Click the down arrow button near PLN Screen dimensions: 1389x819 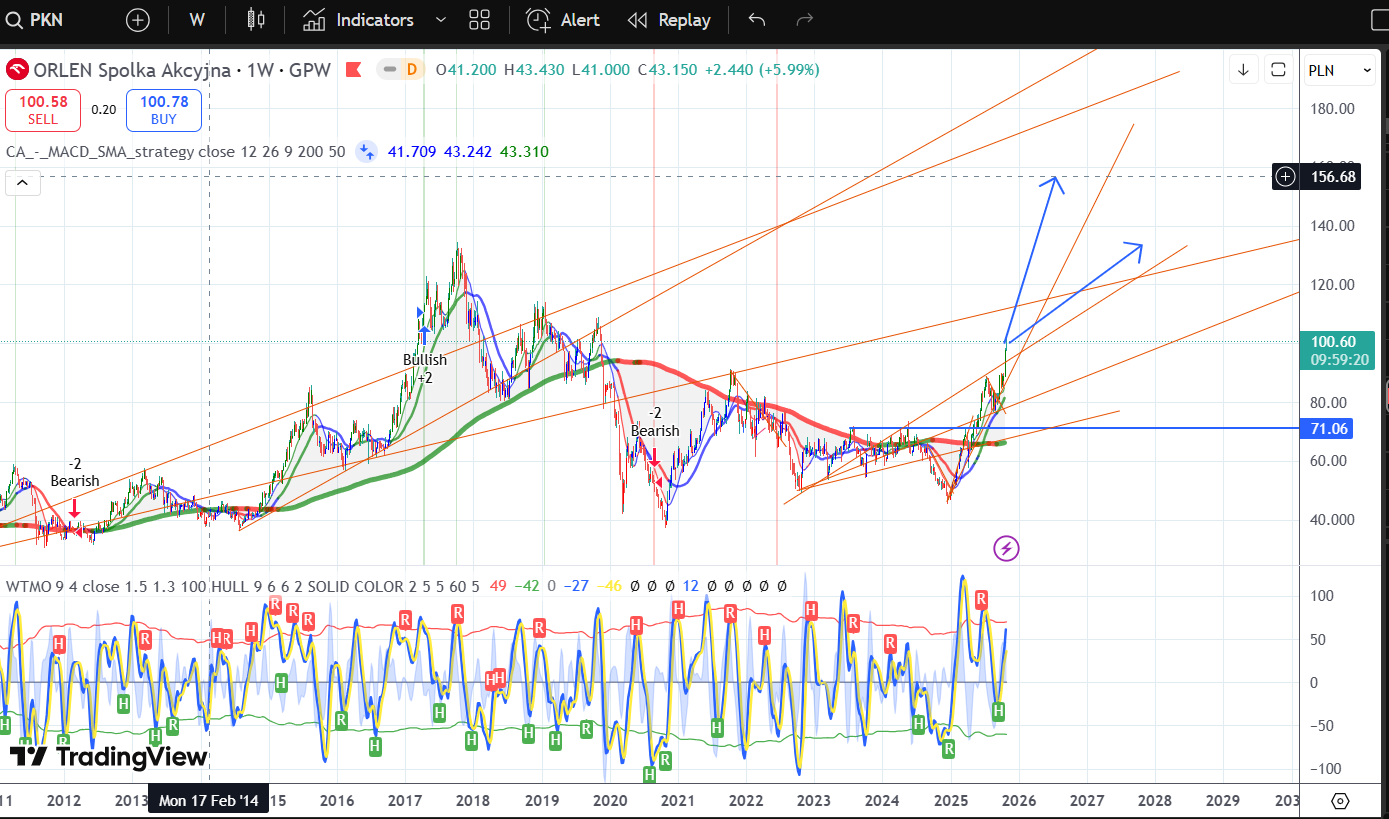tap(1243, 70)
